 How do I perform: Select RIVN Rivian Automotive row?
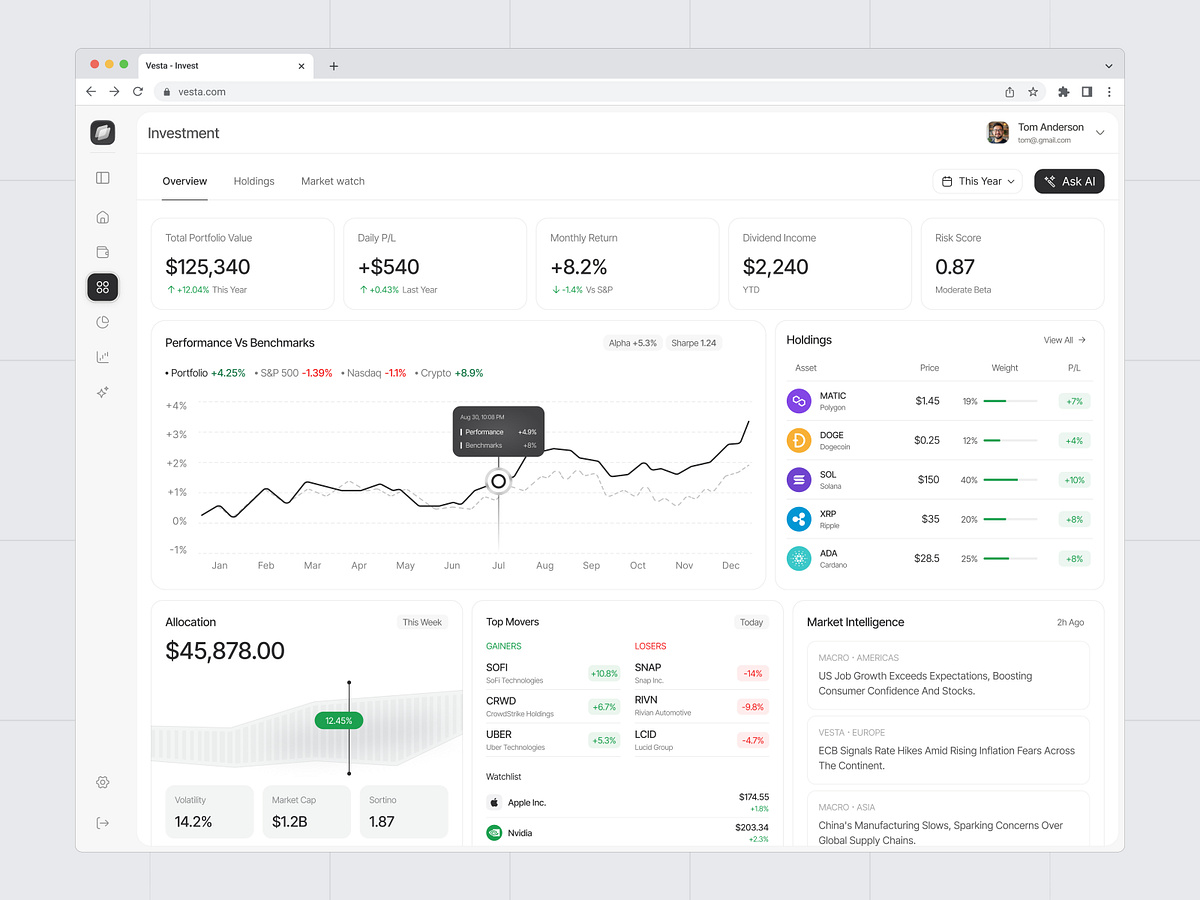coord(701,706)
